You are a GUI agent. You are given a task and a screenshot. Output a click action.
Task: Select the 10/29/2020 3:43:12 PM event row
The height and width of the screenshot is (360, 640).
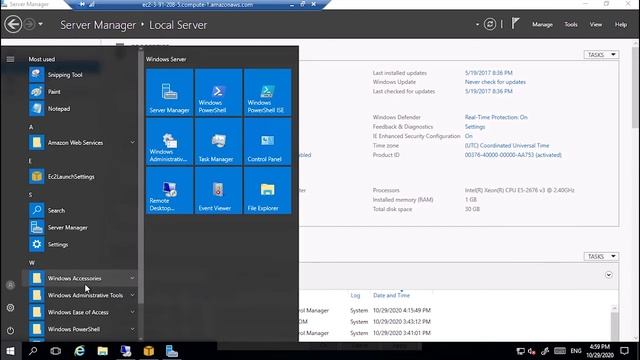455,322
